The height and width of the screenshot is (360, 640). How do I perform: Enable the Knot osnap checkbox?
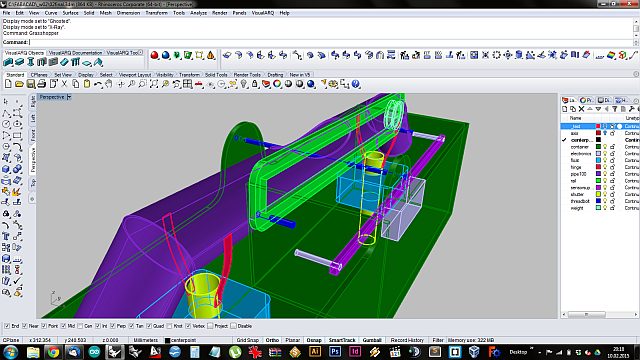[169, 326]
